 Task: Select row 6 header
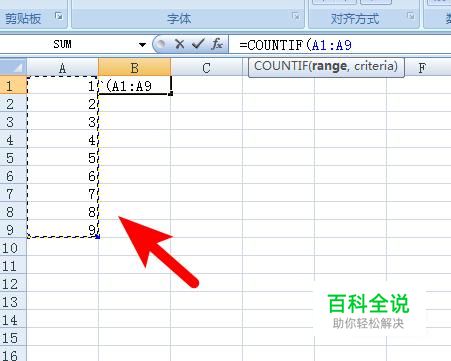[x=13, y=175]
